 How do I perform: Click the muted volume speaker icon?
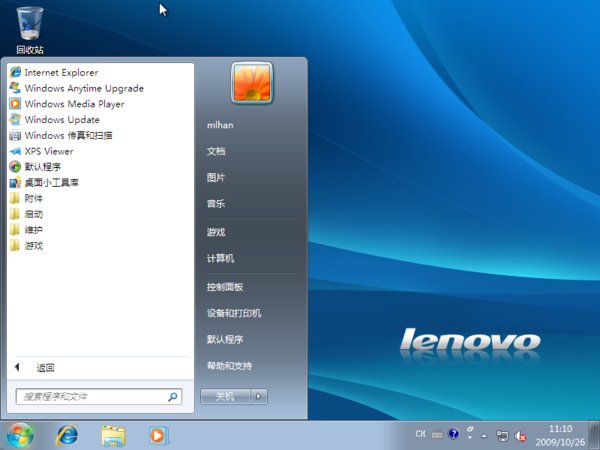pyautogui.click(x=520, y=435)
